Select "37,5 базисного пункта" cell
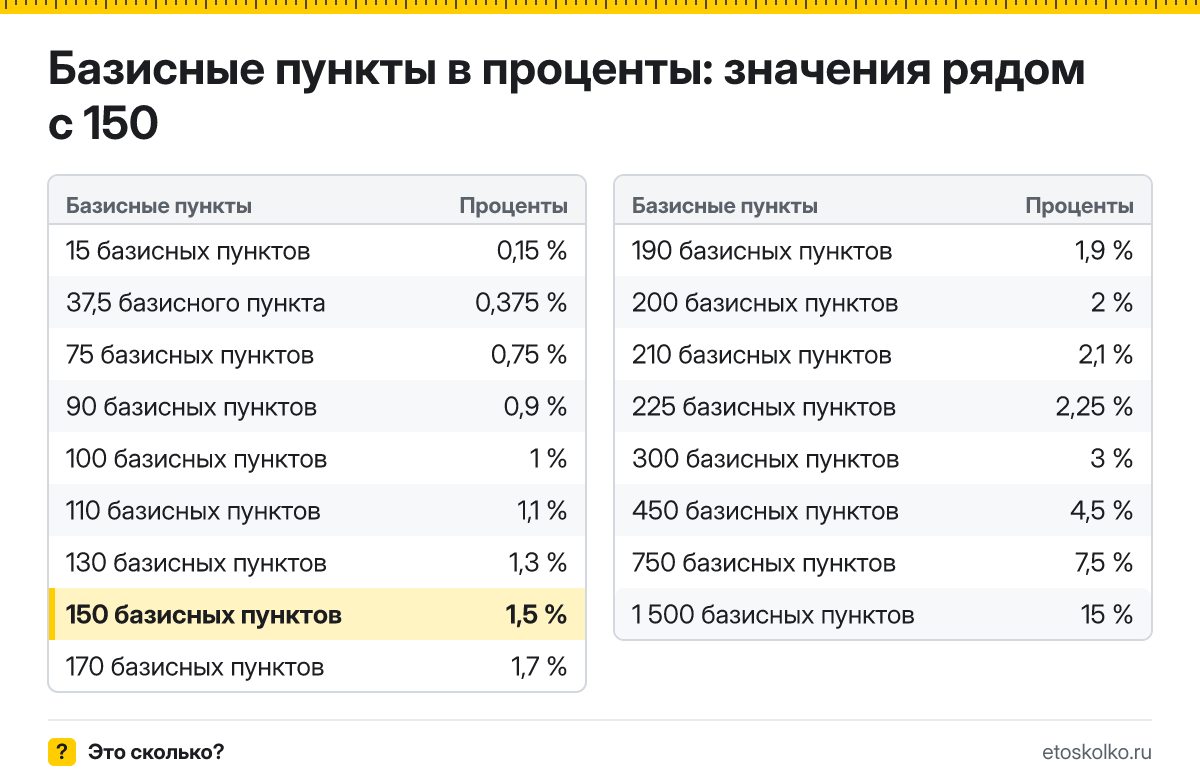Screen dimensions: 1200x784 point(196,303)
